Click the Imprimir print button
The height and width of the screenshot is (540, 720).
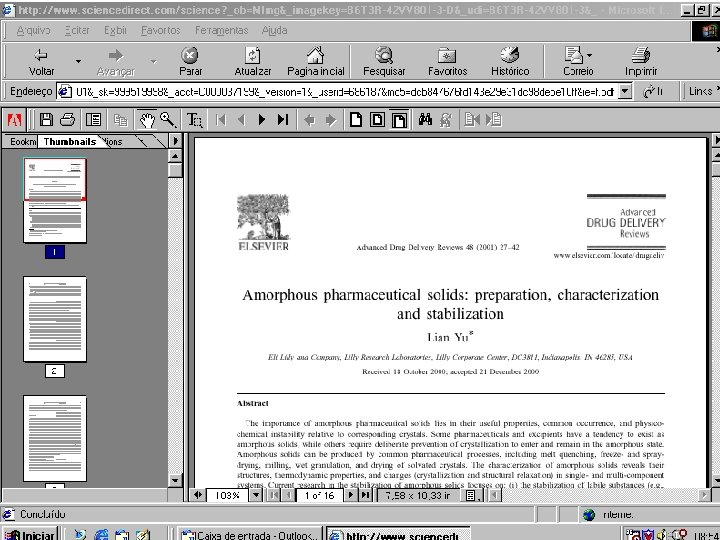pyautogui.click(x=641, y=62)
